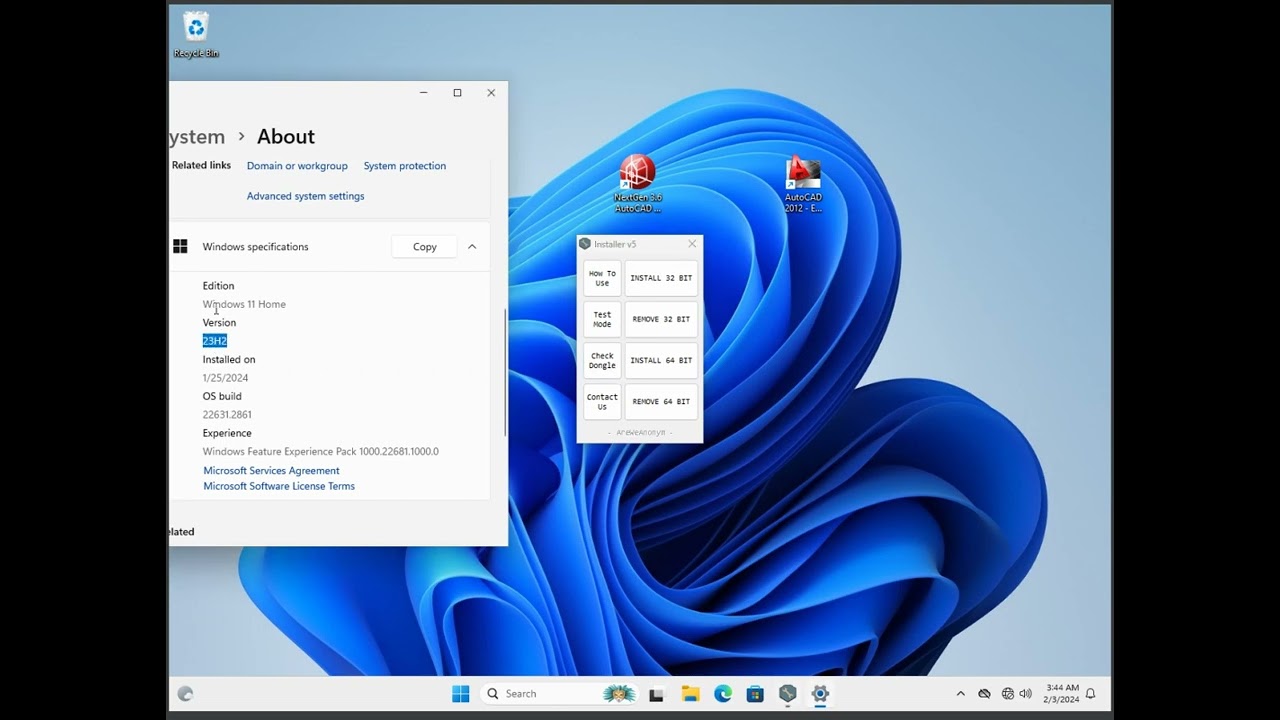1280x720 pixels.
Task: Click the Experience label
Action: 227,433
